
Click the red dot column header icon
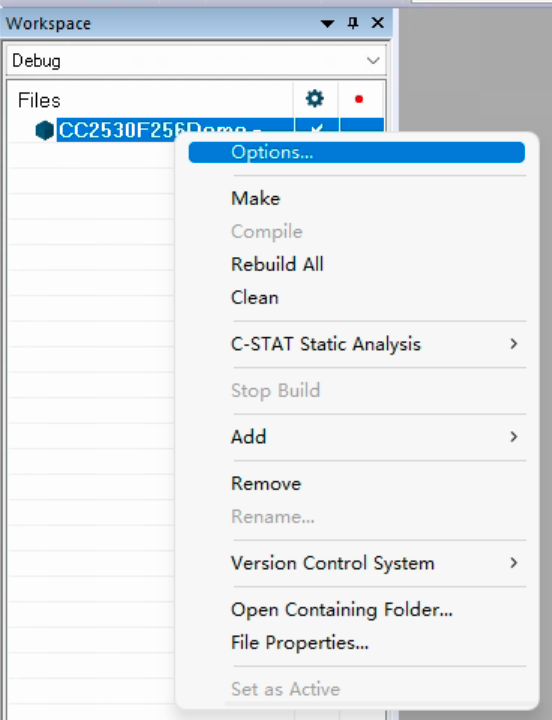(359, 99)
